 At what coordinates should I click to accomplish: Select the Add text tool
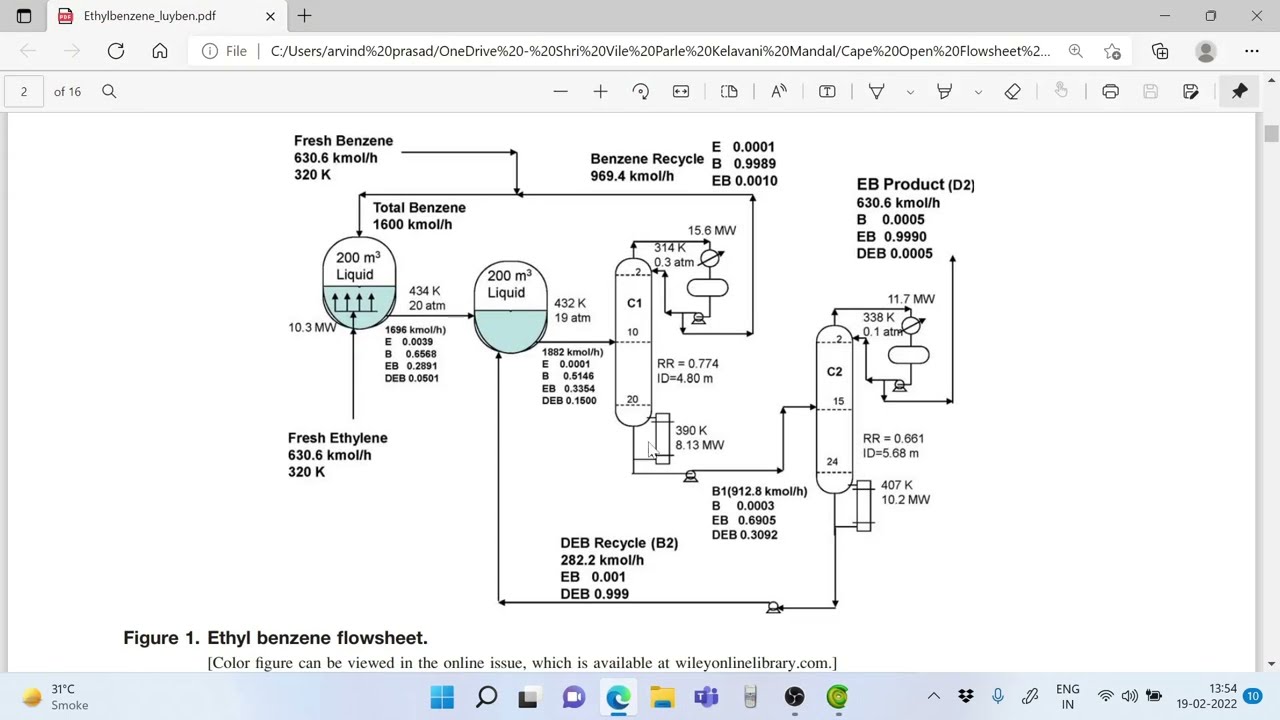(x=827, y=92)
